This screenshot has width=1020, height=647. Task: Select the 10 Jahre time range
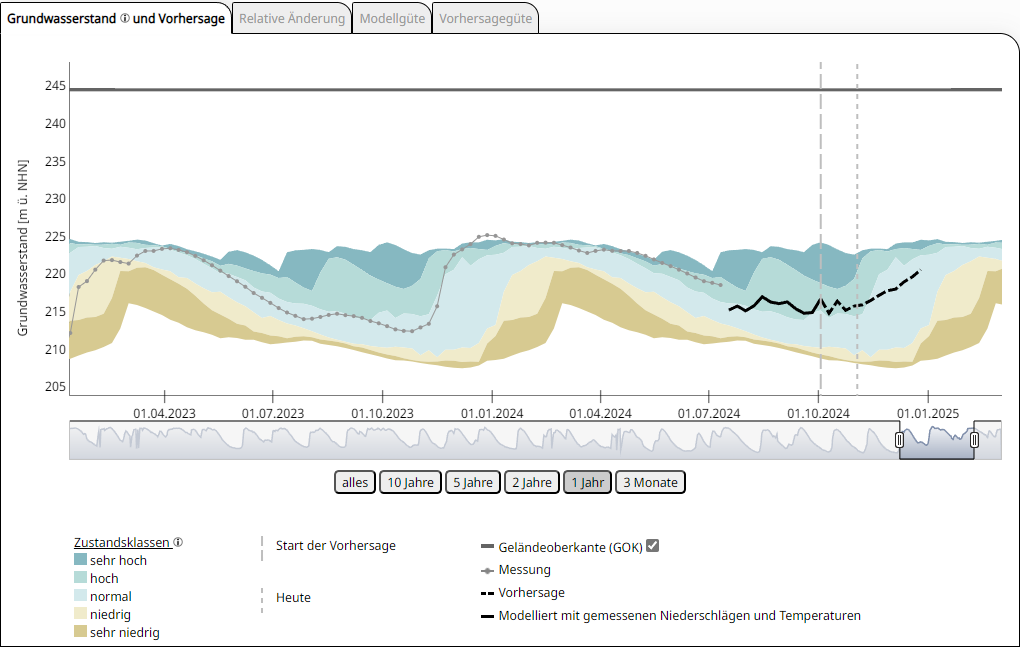(410, 482)
